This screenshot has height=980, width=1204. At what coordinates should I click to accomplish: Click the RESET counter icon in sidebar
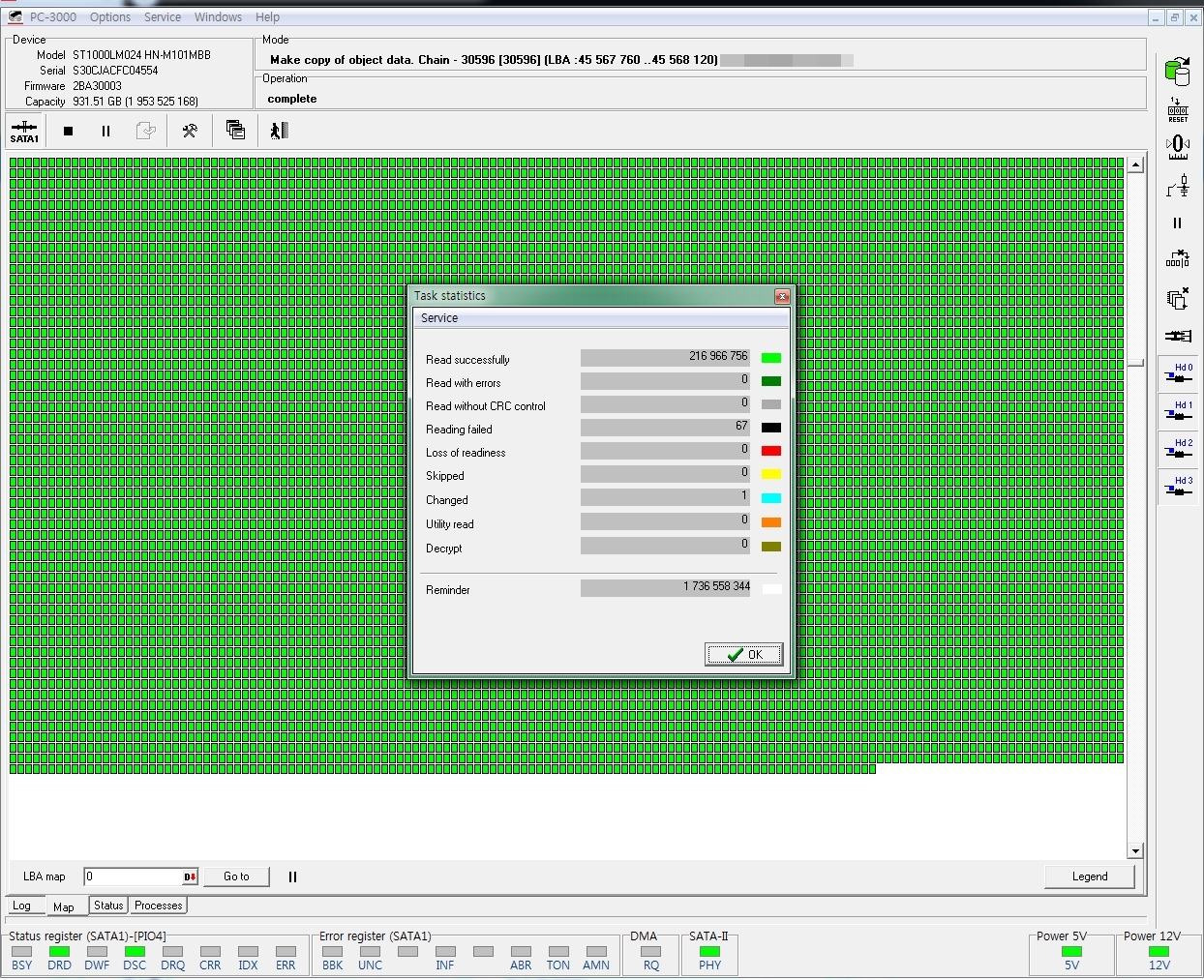(1178, 109)
